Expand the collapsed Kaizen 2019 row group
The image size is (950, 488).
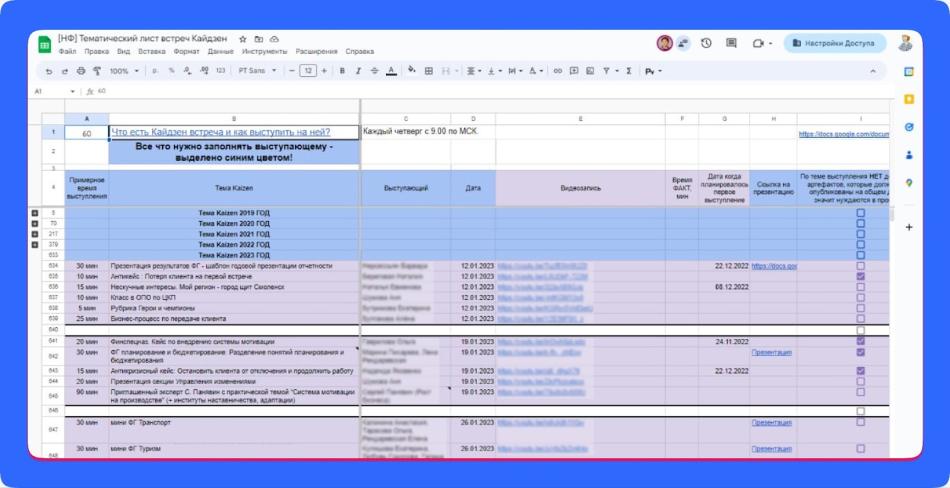(x=35, y=213)
